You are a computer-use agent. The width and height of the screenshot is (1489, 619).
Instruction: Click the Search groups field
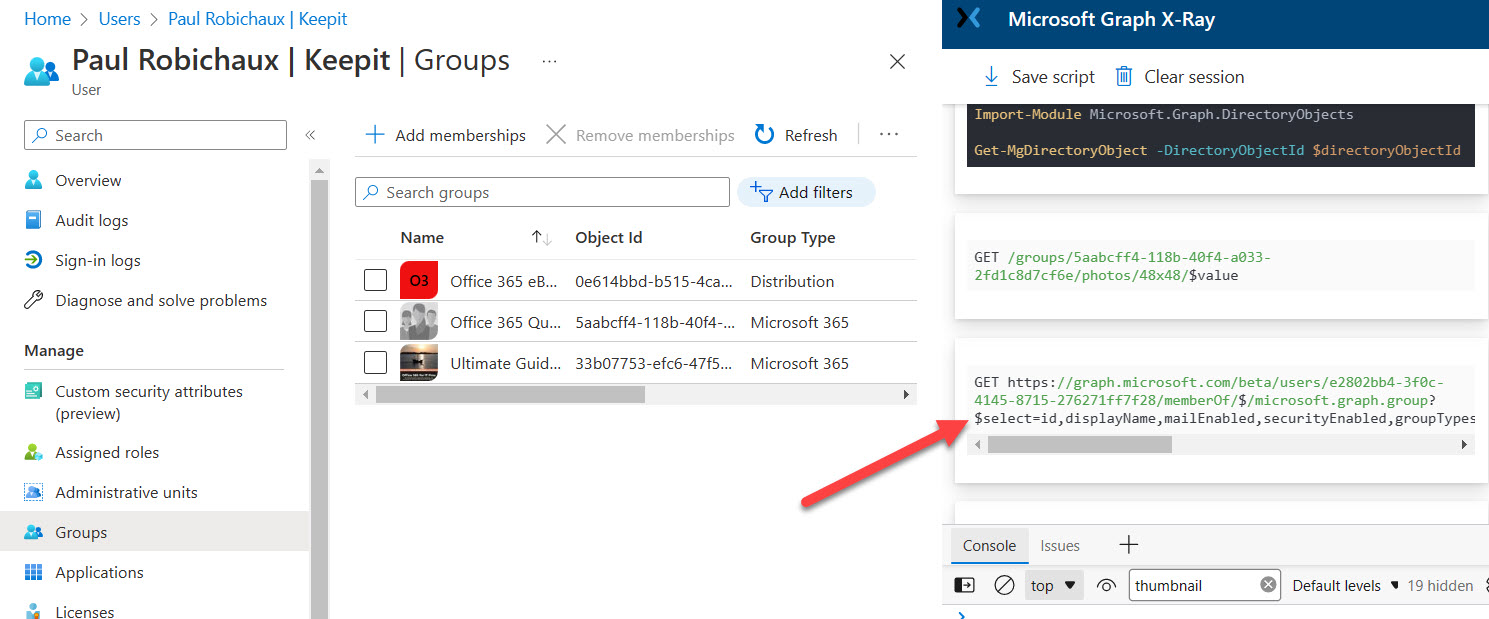(x=542, y=192)
